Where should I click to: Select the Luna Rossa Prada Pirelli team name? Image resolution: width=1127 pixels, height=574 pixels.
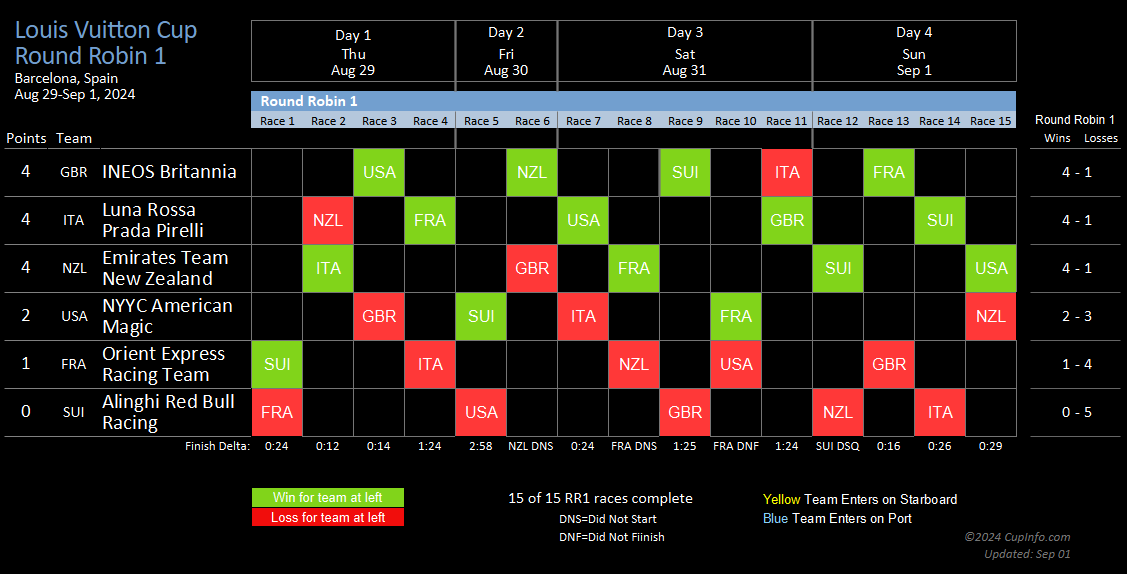click(x=153, y=220)
